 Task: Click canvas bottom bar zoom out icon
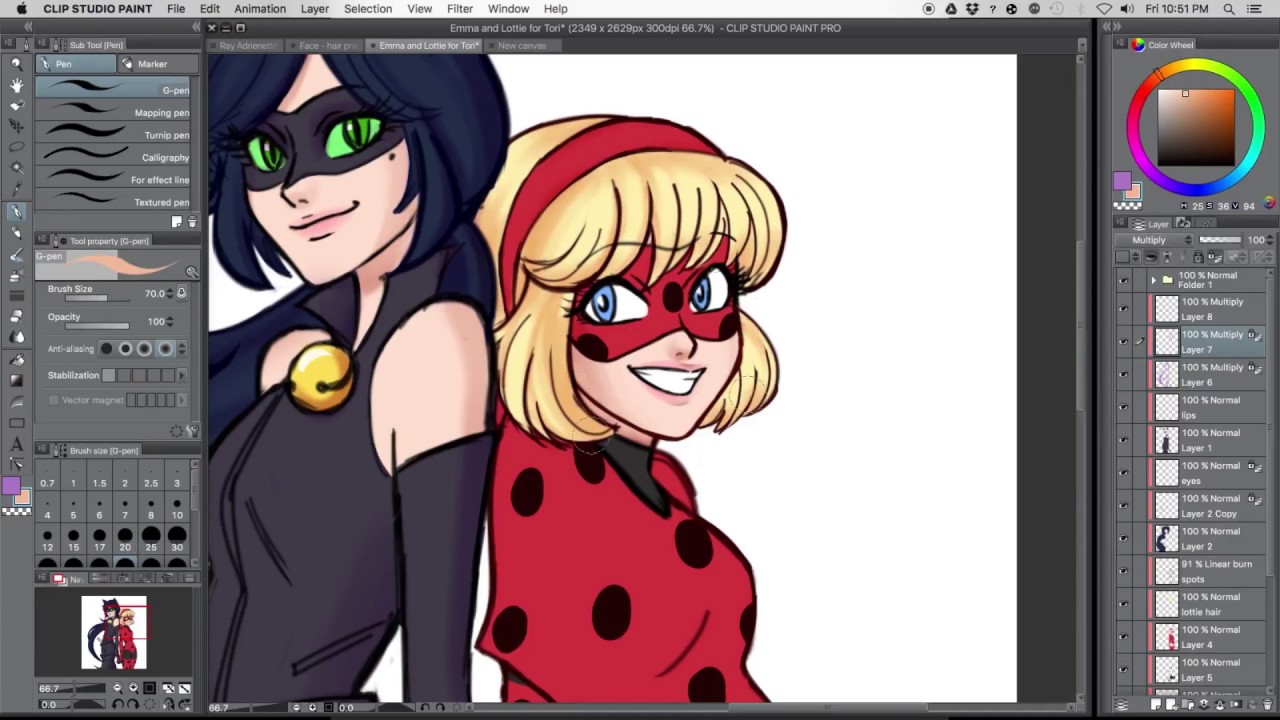(295, 707)
